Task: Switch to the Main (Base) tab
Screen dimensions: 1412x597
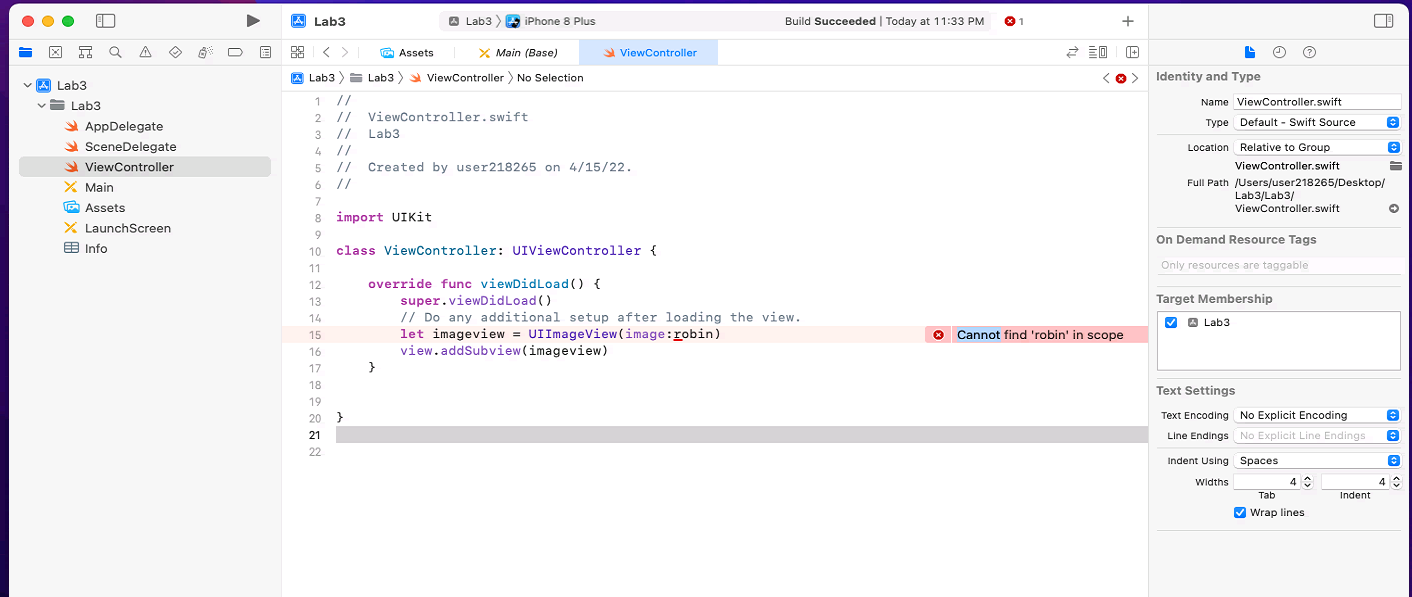Action: [x=517, y=52]
